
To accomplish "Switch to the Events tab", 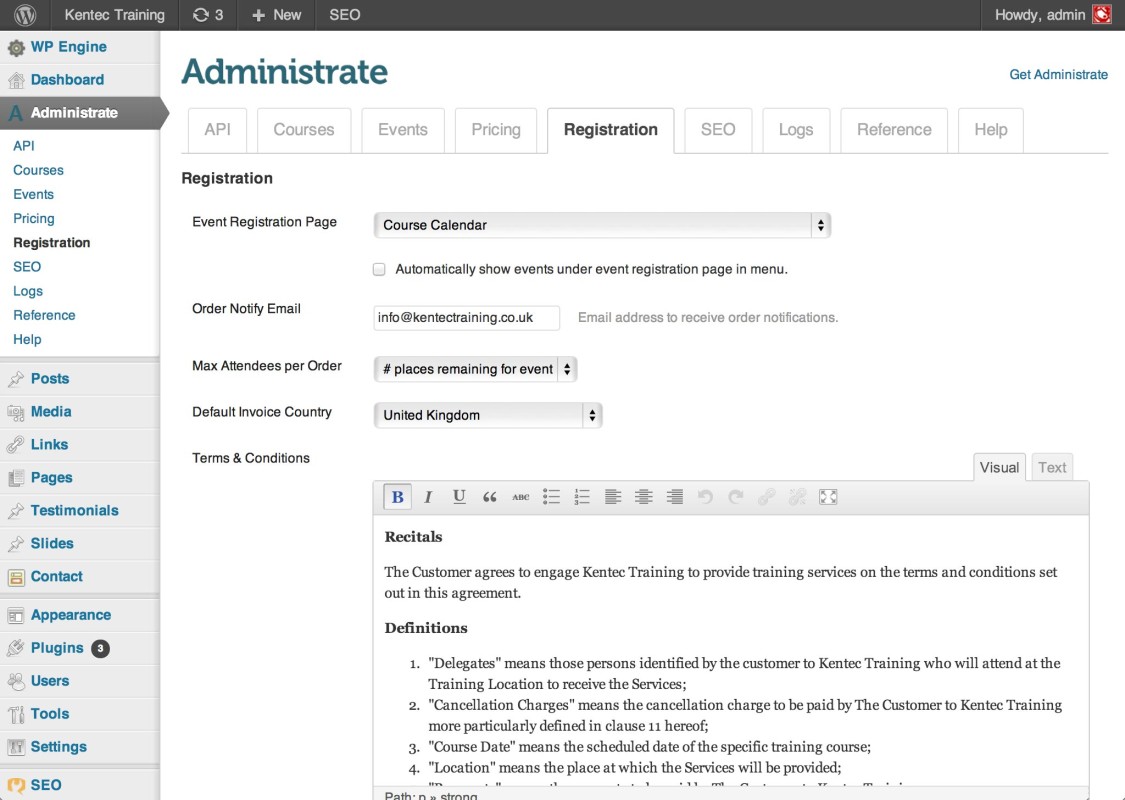I will (x=403, y=130).
